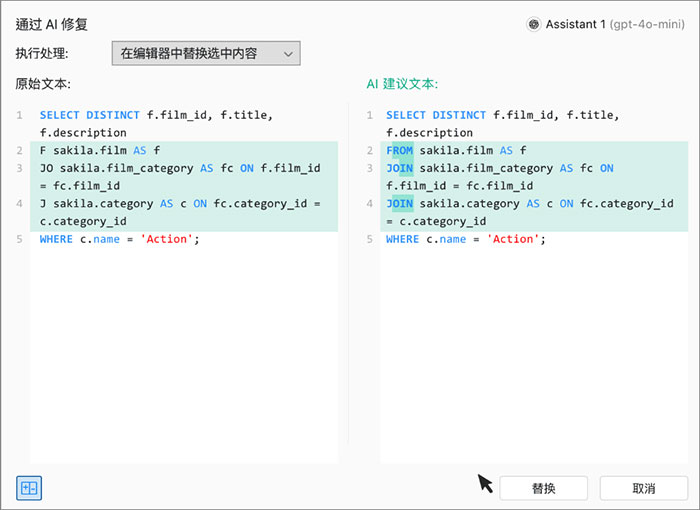Click SELECT DISTINCT in original text pane
This screenshot has height=510, width=700.
coord(90,115)
